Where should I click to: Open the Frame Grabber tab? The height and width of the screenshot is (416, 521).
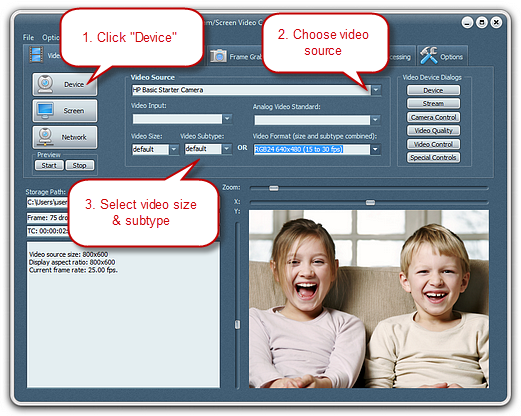236,57
